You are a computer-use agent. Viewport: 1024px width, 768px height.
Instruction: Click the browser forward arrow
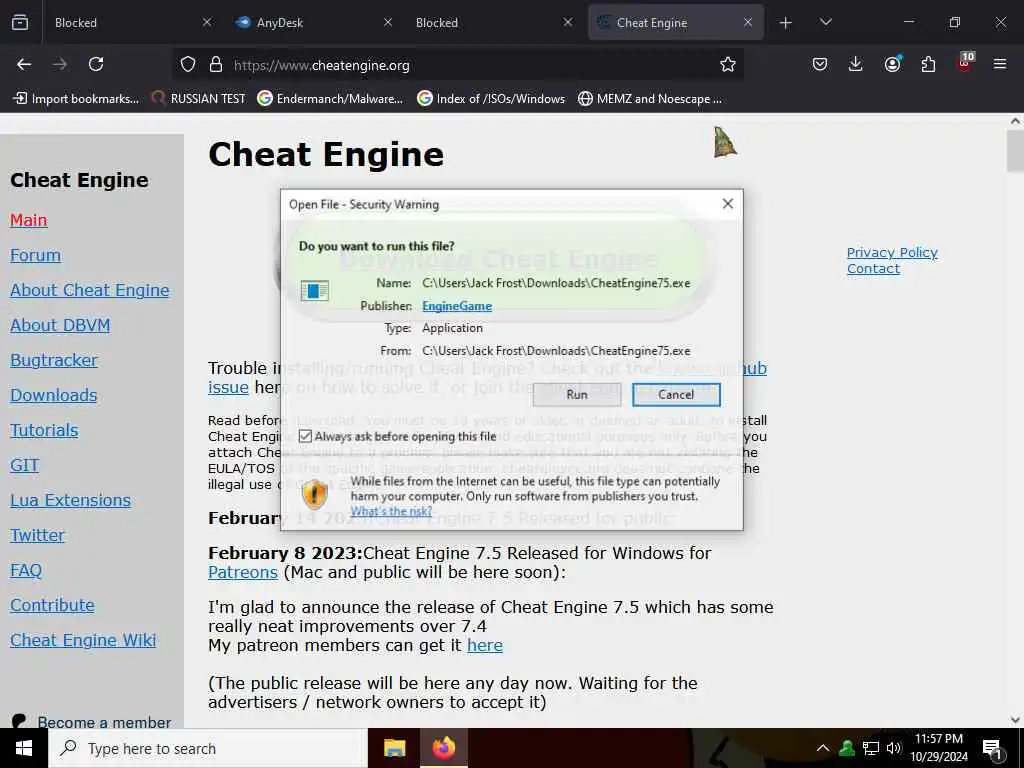tap(60, 64)
